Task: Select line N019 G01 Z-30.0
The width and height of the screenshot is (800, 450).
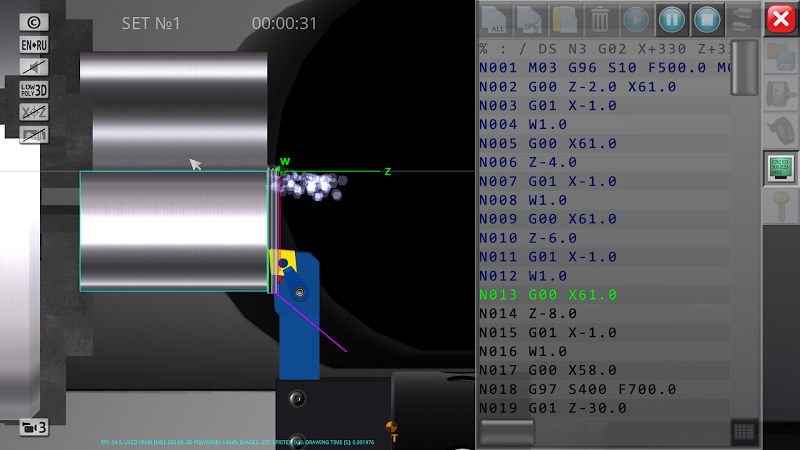Action: point(605,408)
